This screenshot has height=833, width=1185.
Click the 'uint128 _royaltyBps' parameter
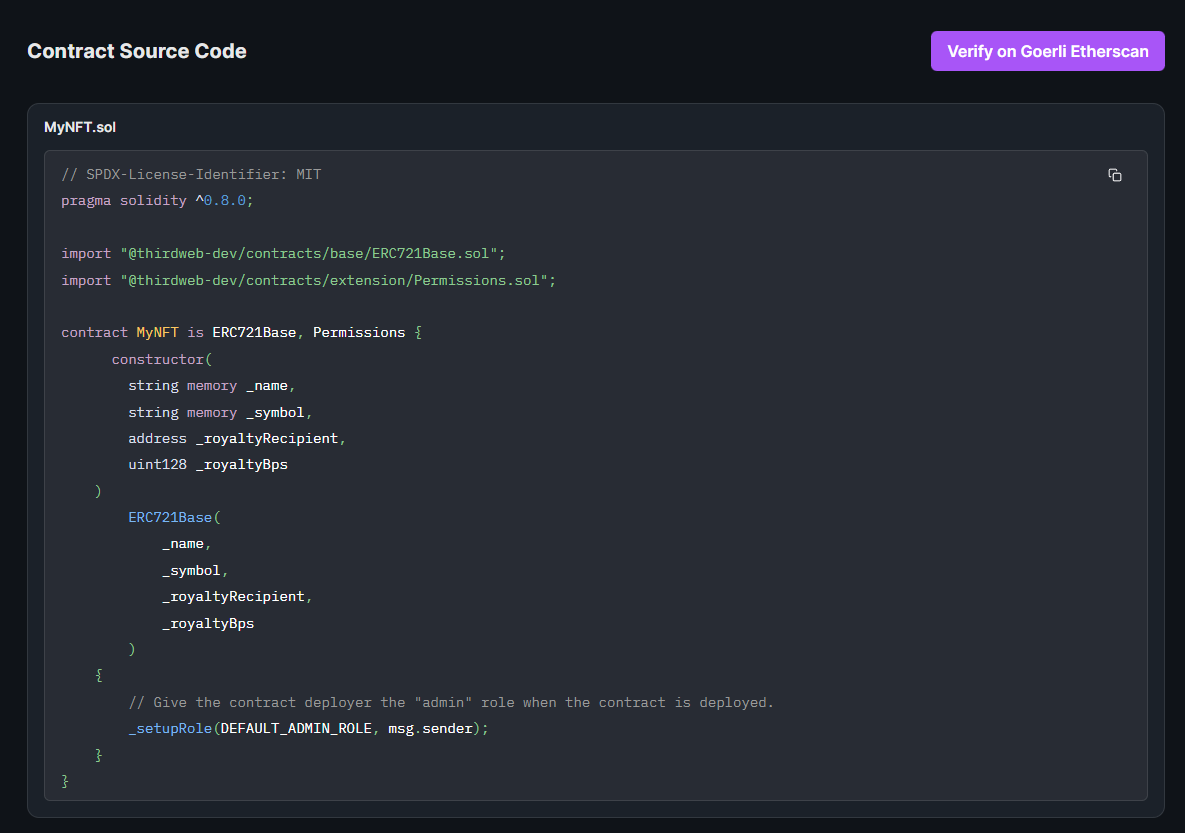tap(208, 464)
